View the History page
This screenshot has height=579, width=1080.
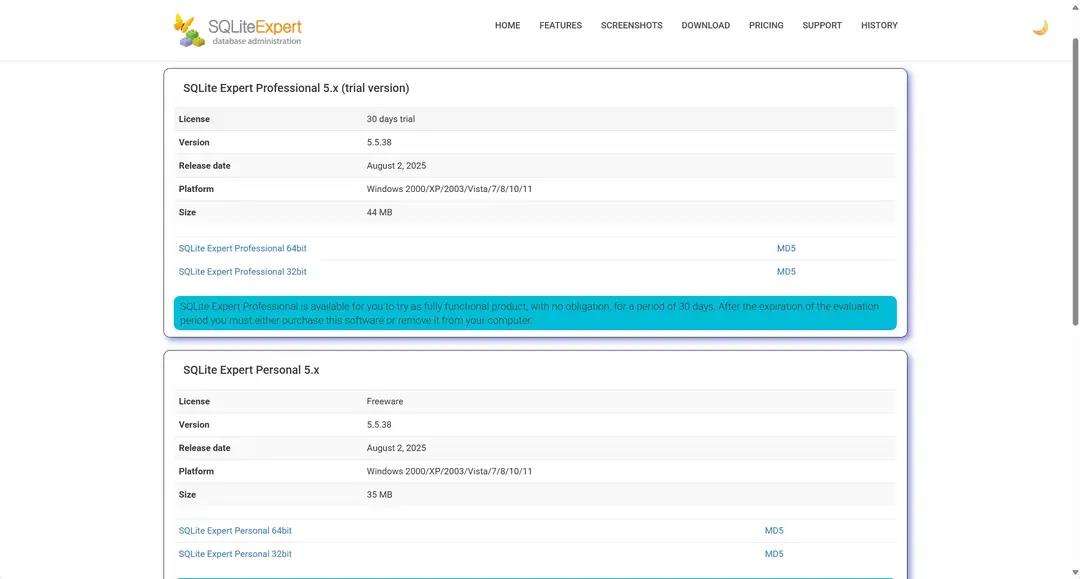click(879, 26)
